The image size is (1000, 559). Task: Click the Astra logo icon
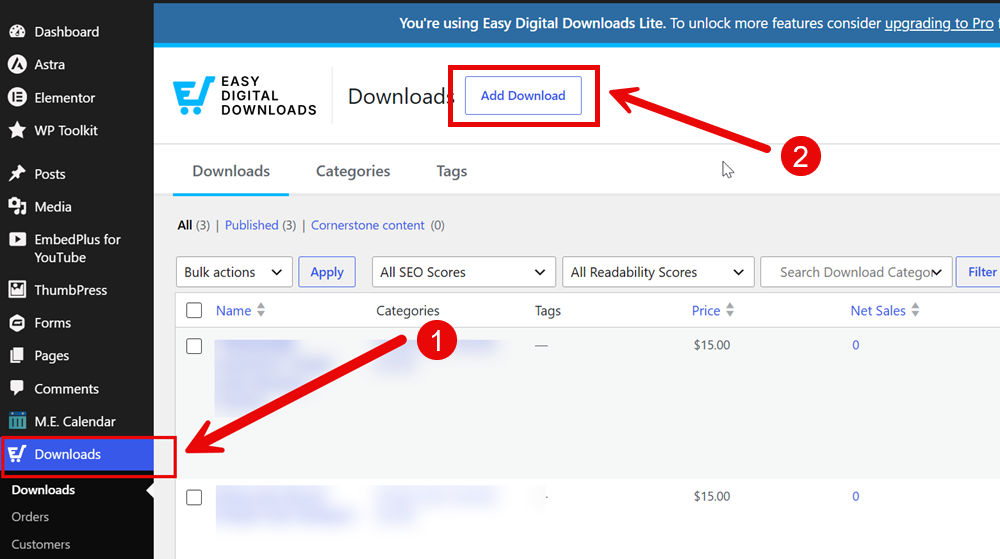click(17, 64)
